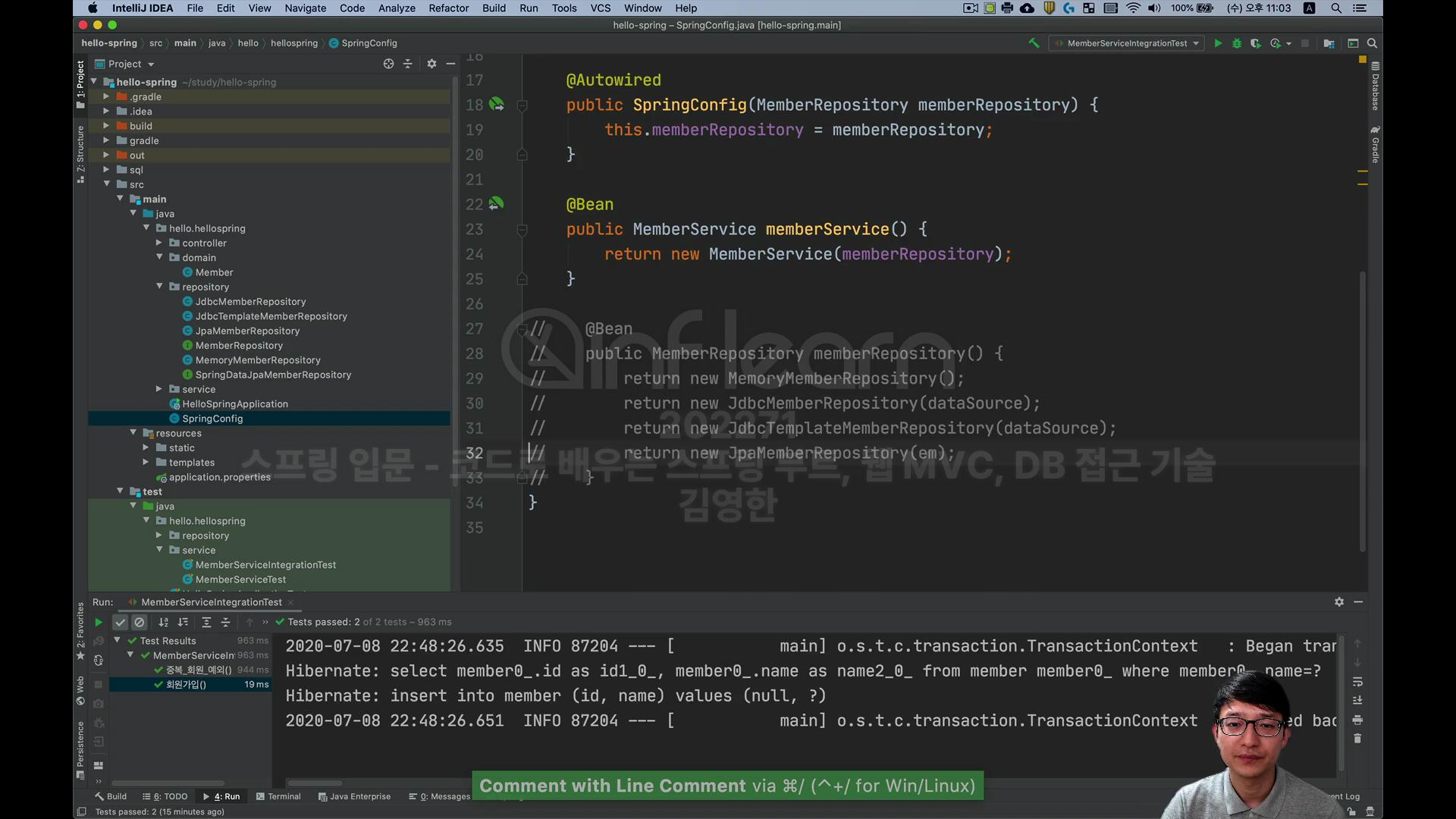Open the macOS Spotlight search icon

click(1336, 8)
